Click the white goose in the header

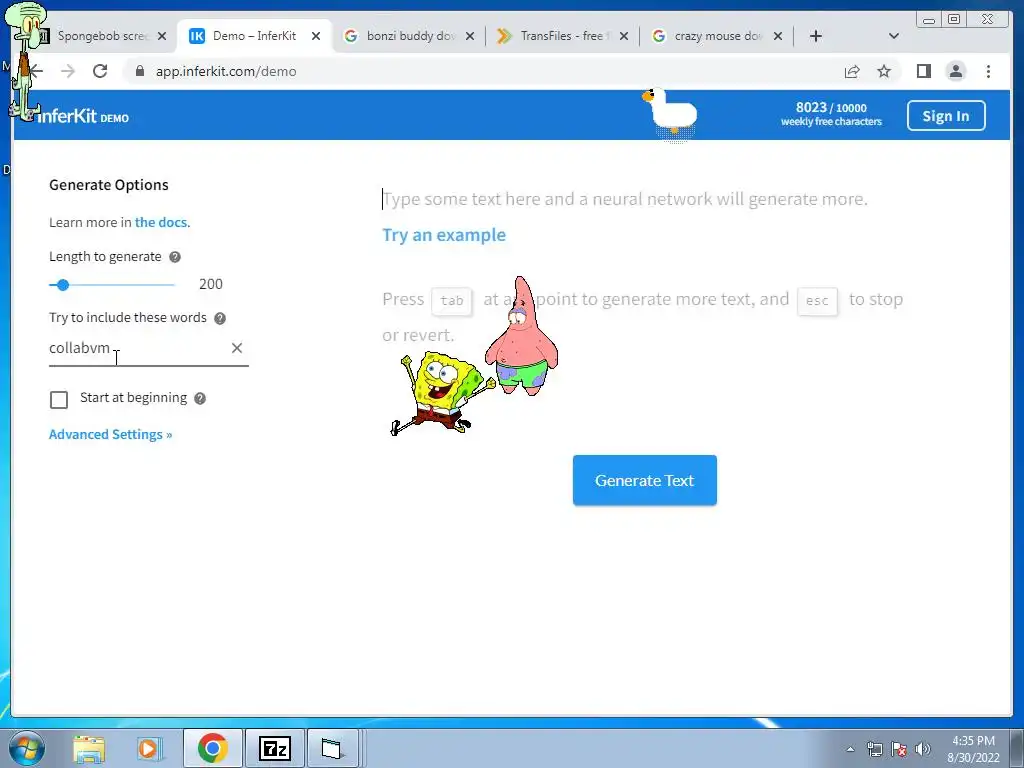pos(670,114)
